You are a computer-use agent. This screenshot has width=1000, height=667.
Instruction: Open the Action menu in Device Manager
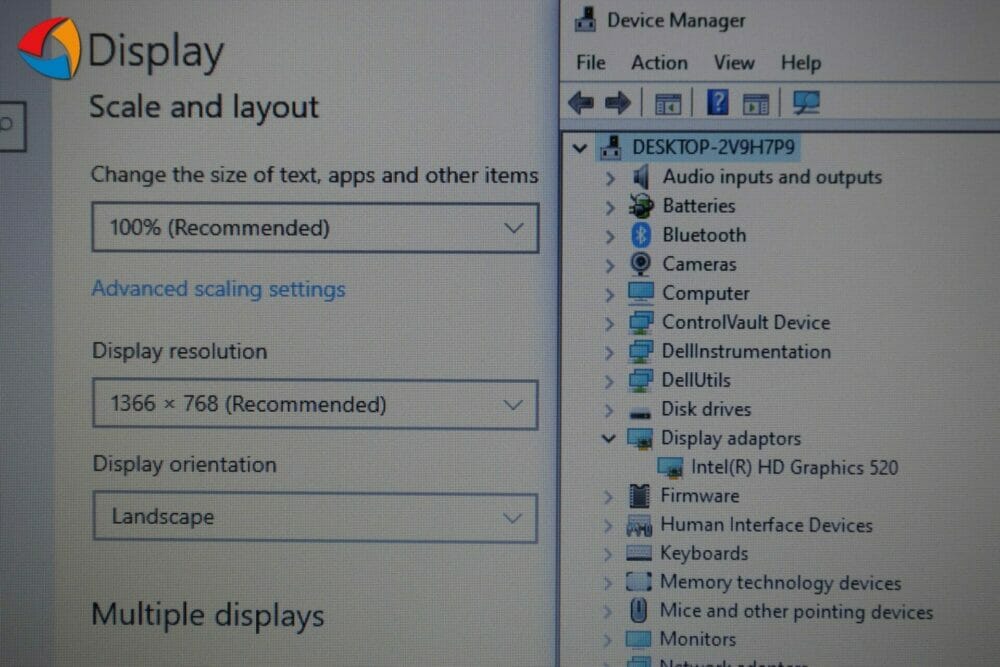point(659,62)
